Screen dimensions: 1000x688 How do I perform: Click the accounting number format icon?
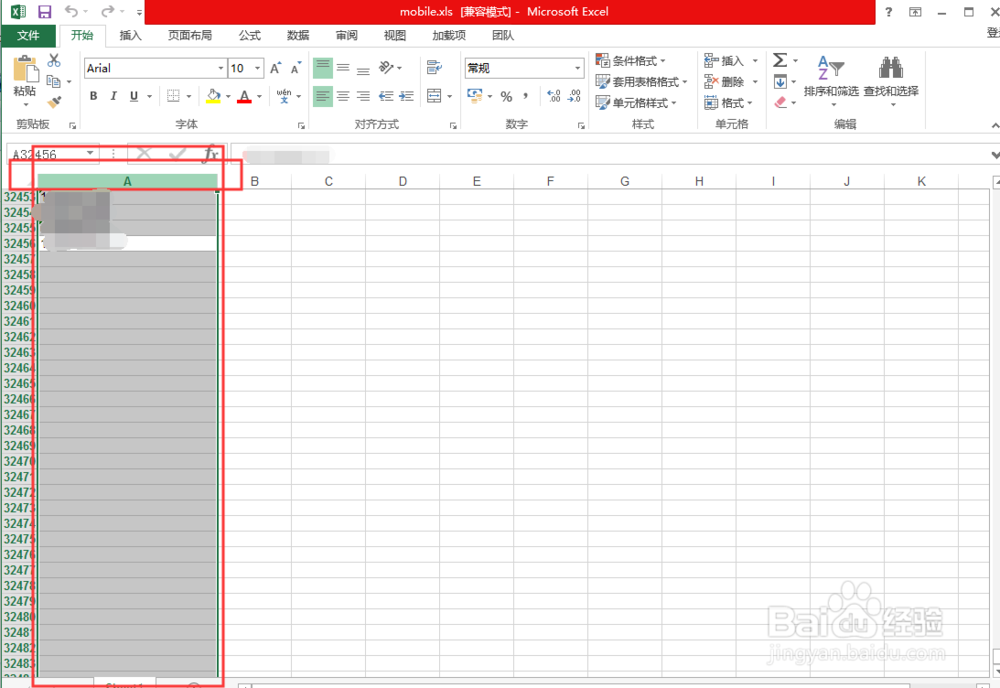tap(474, 96)
